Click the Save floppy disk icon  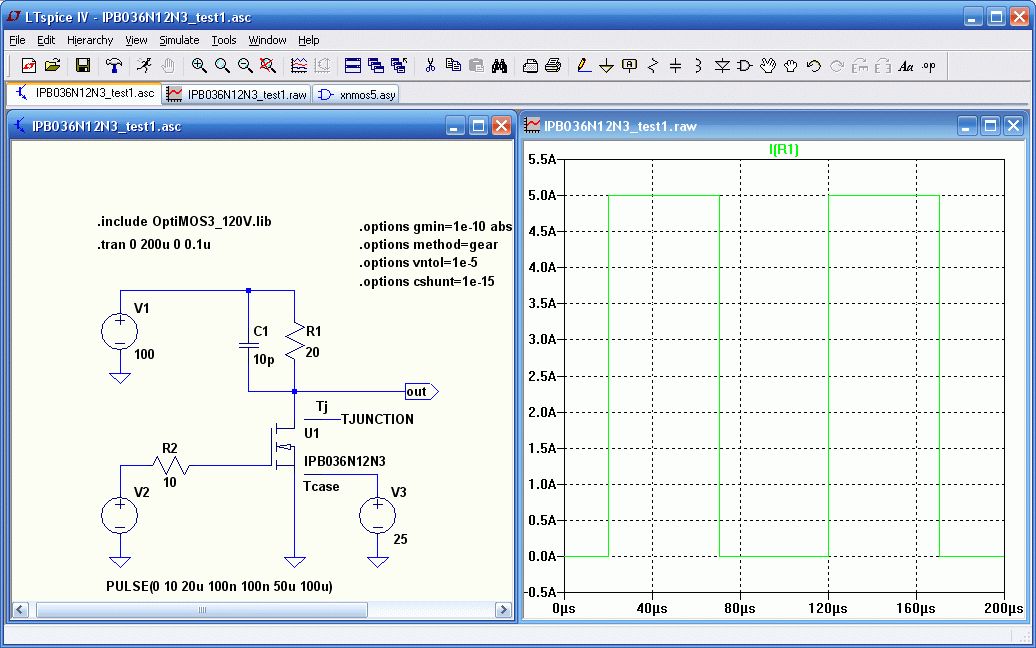(x=83, y=65)
